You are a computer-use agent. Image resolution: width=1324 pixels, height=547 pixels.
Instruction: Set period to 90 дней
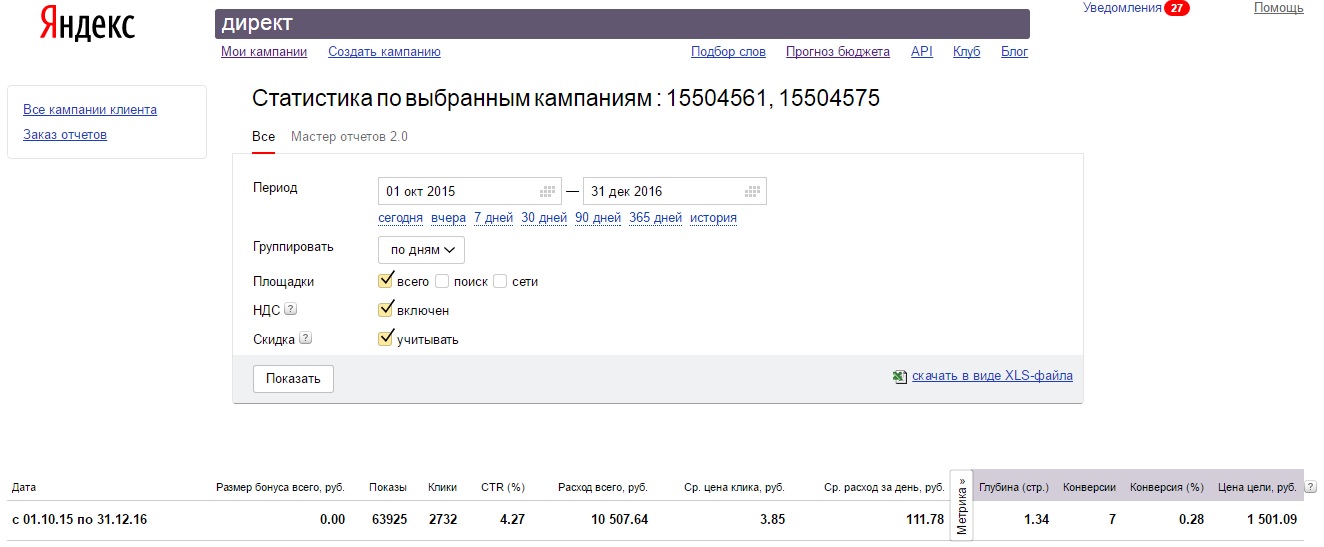click(598, 218)
